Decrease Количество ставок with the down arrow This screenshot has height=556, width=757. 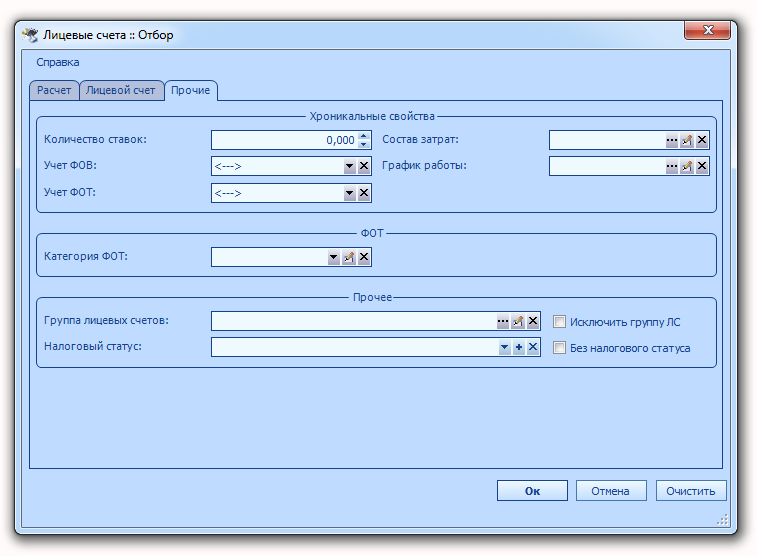[x=364, y=144]
